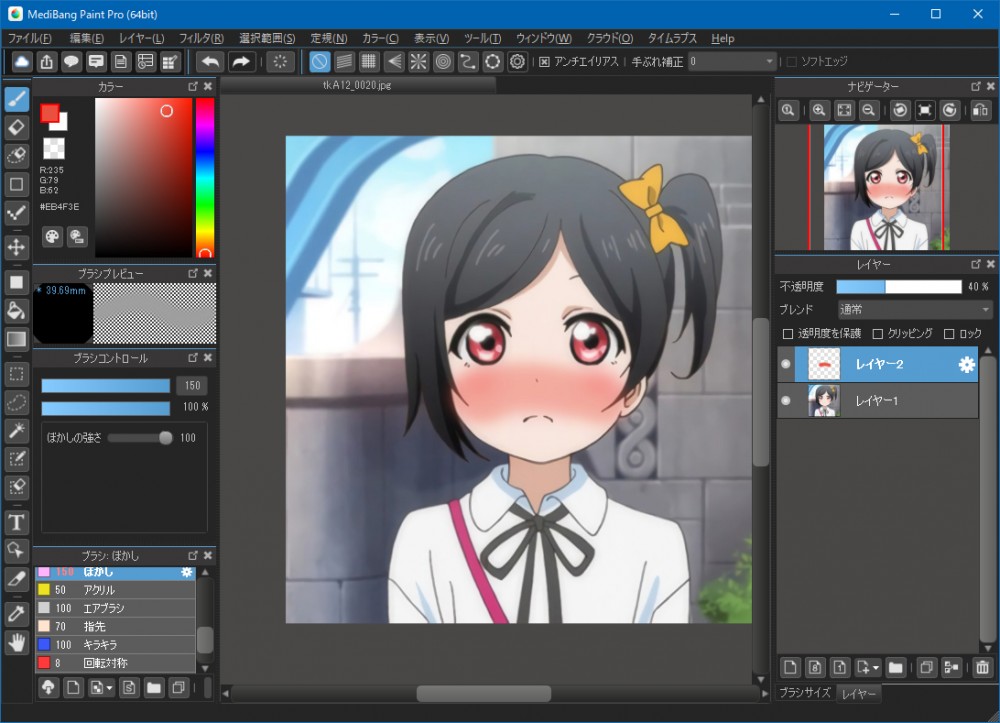Select the Text tool
Screen dimensions: 1000x723
point(17,522)
